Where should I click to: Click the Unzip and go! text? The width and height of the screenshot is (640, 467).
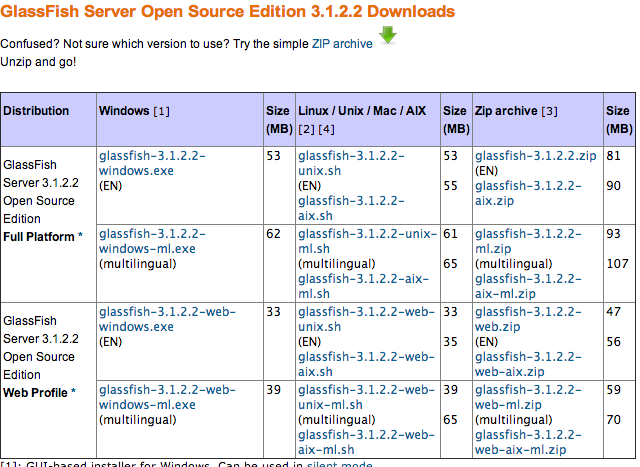38,62
